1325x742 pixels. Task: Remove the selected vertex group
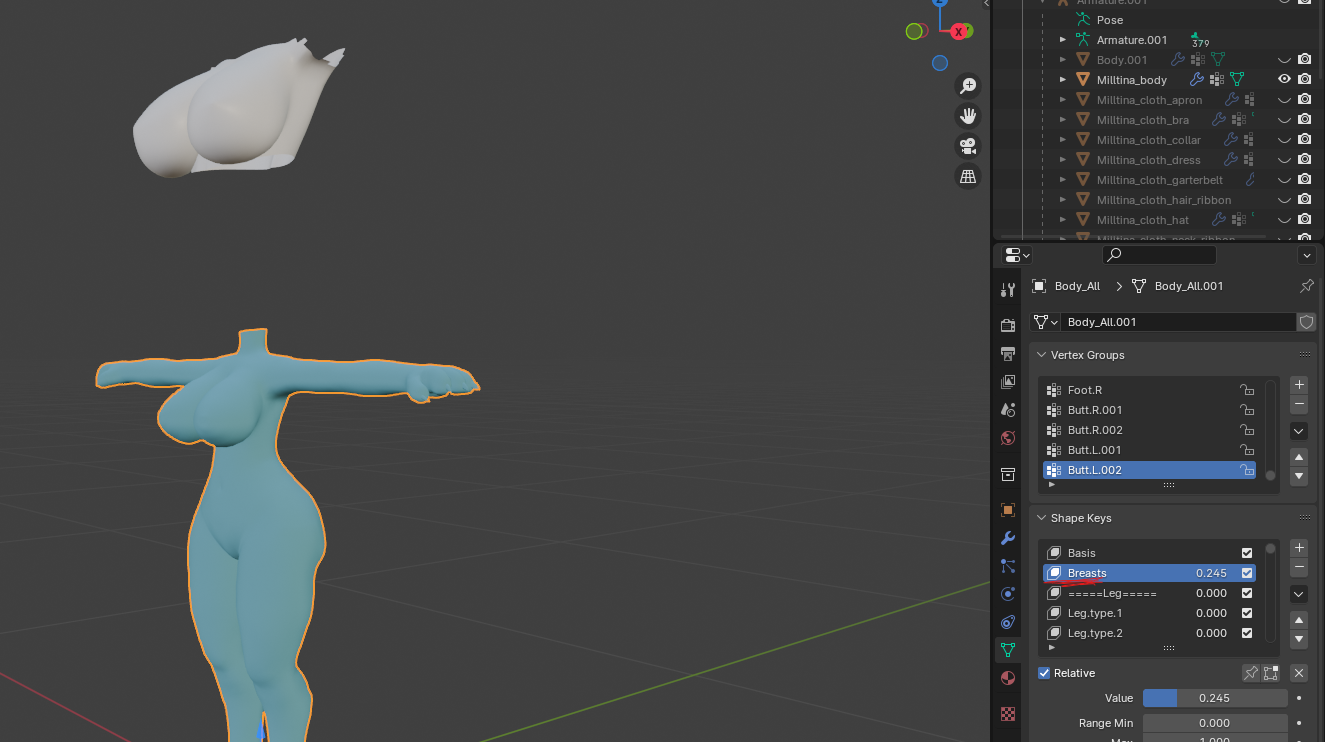[1299, 404]
